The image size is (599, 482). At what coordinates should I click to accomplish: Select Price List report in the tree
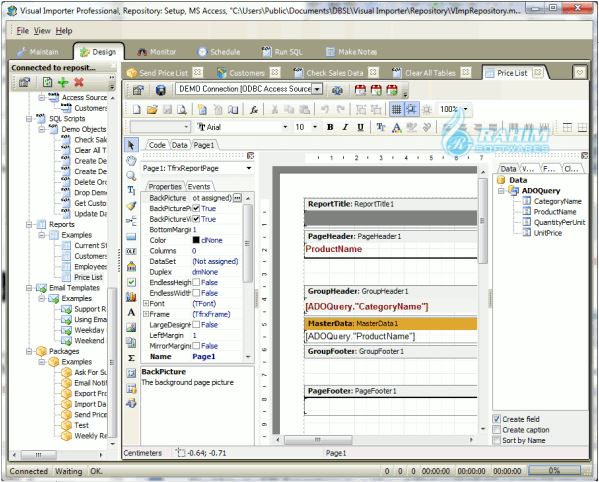click(88, 277)
